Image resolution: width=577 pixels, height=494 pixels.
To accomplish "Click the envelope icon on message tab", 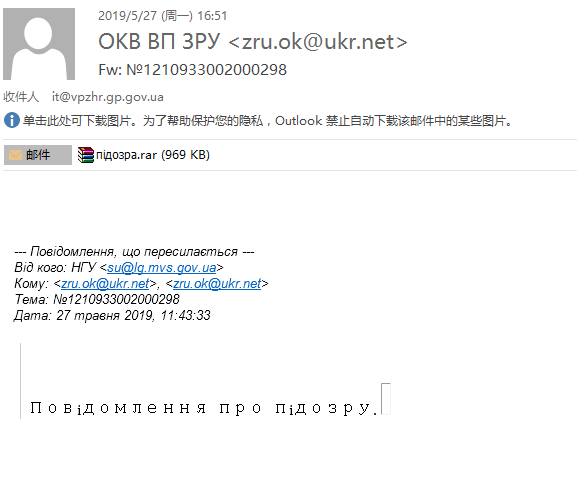I will coord(15,155).
